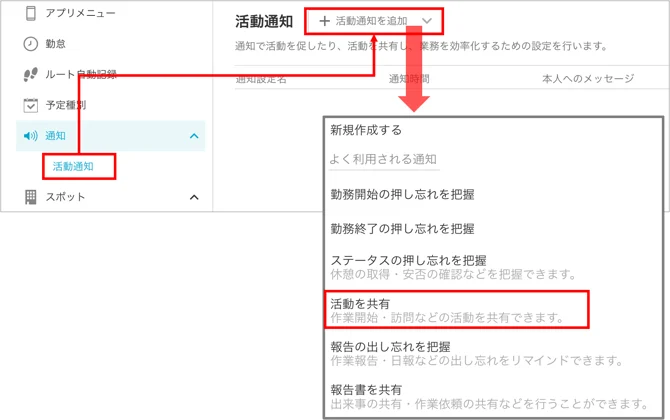Pick 報告書を共有 from the list
Image resolution: width=670 pixels, height=420 pixels.
(x=489, y=397)
